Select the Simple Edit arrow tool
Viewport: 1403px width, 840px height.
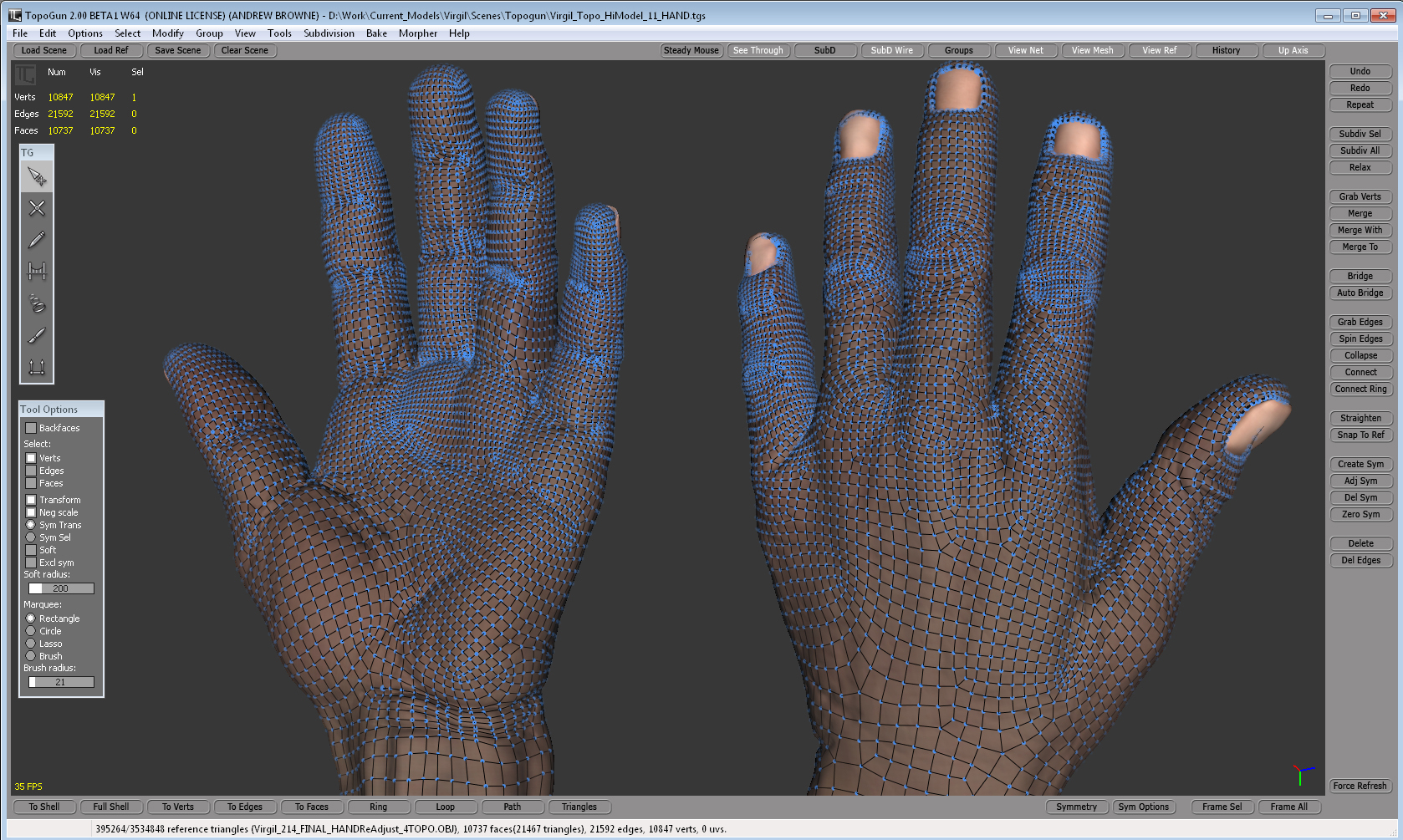coord(37,176)
